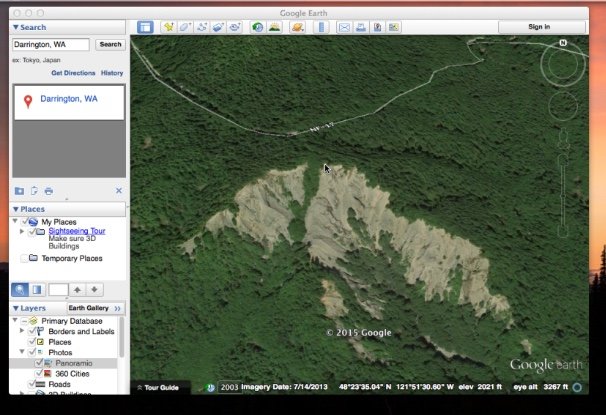This screenshot has height=415, width=606.
Task: Start the Record a Tour tool
Action: (x=235, y=27)
